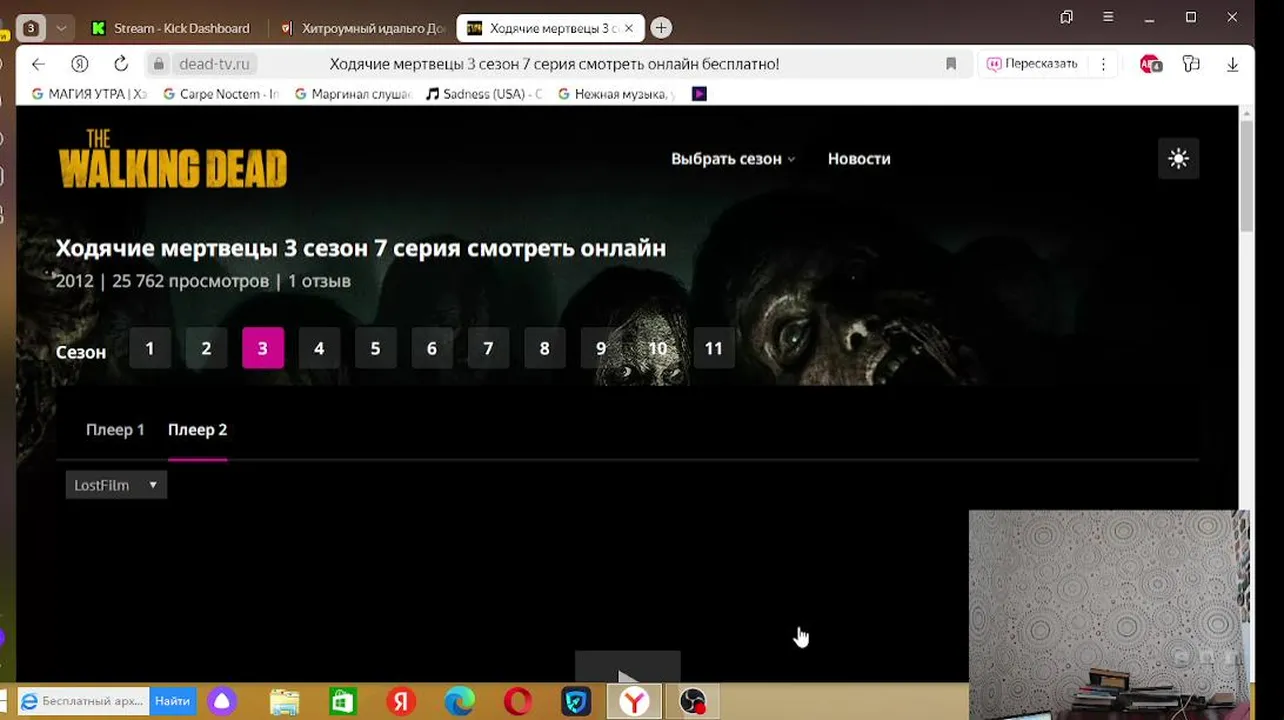Open МАГИЯ УТРА bookmark
The width and height of the screenshot is (1284, 720).
(x=89, y=94)
